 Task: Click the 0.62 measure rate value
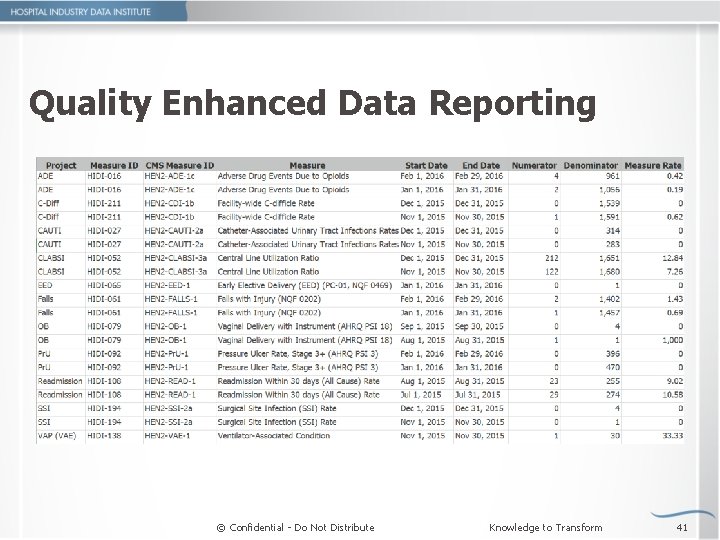(x=675, y=217)
